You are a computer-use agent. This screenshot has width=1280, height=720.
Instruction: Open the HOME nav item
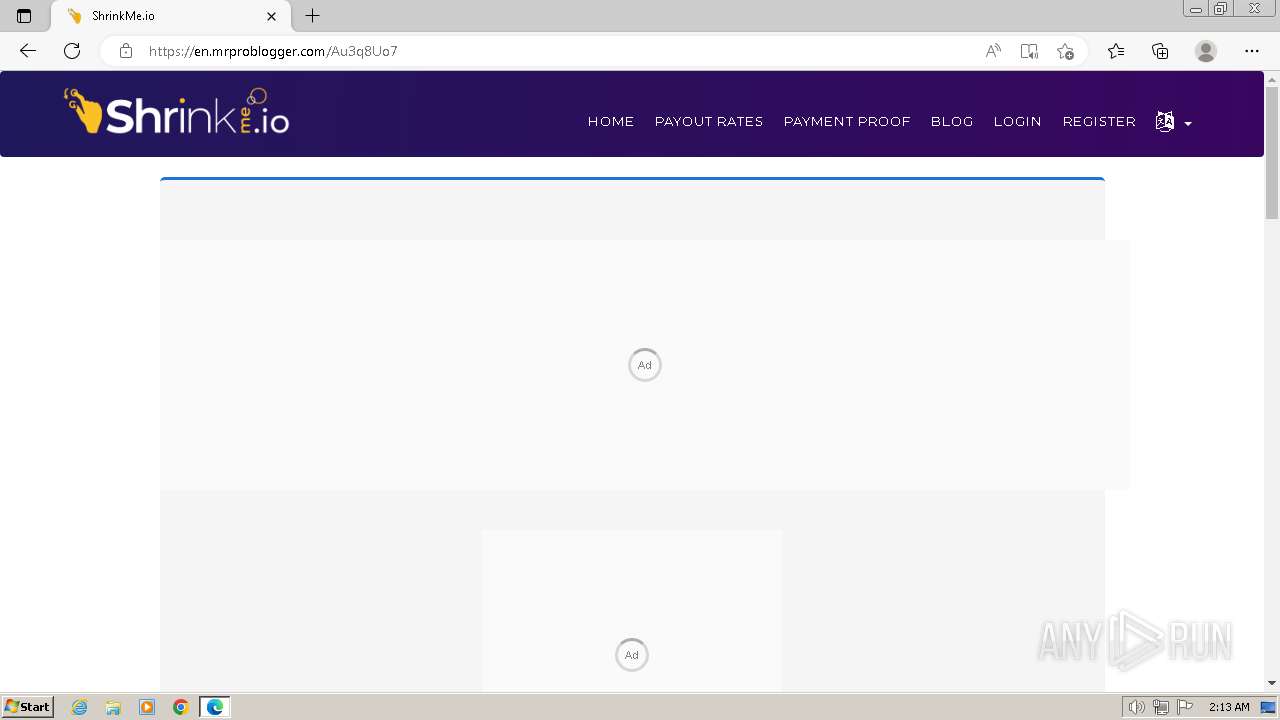point(611,122)
